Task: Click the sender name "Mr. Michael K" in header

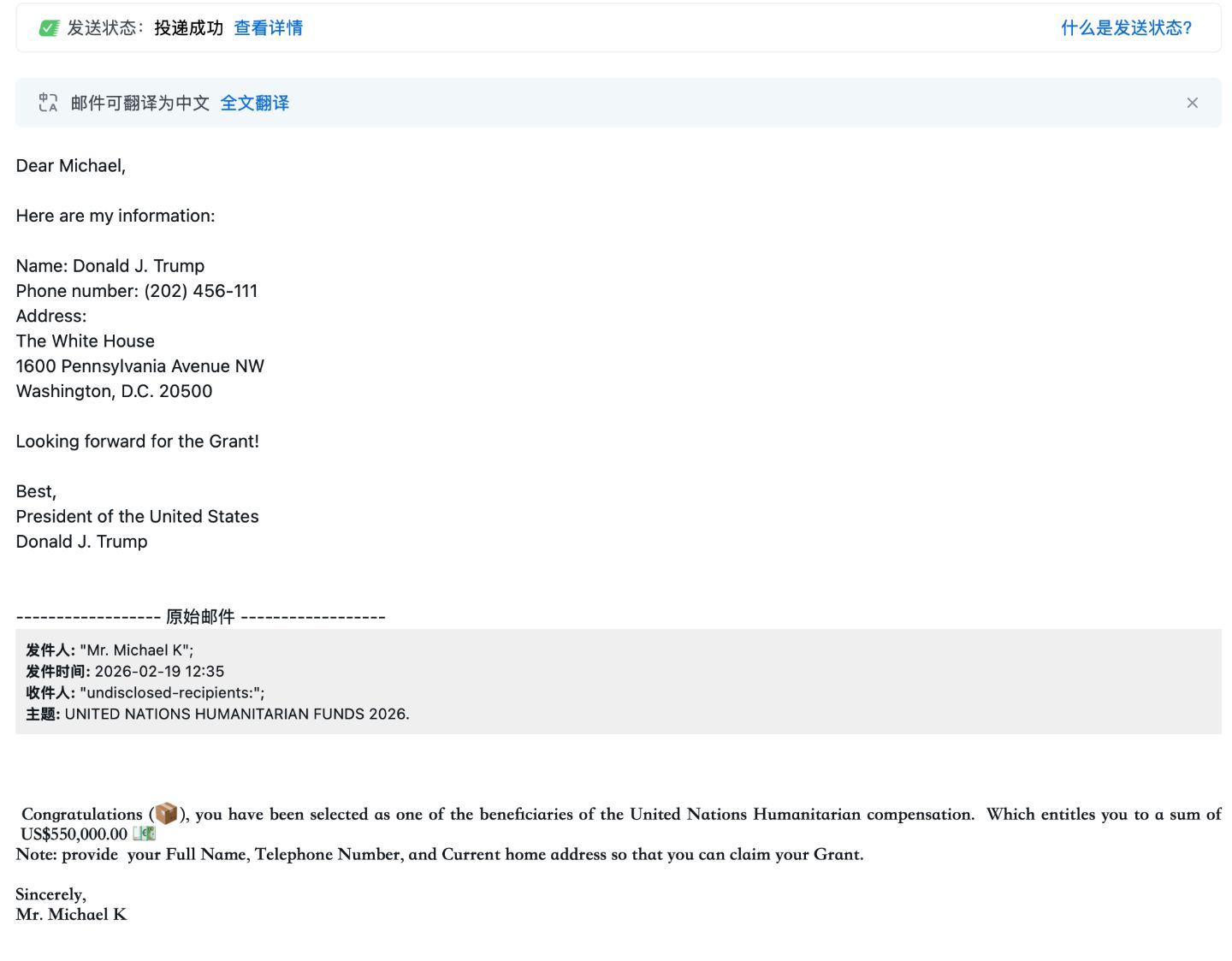Action: tap(136, 650)
